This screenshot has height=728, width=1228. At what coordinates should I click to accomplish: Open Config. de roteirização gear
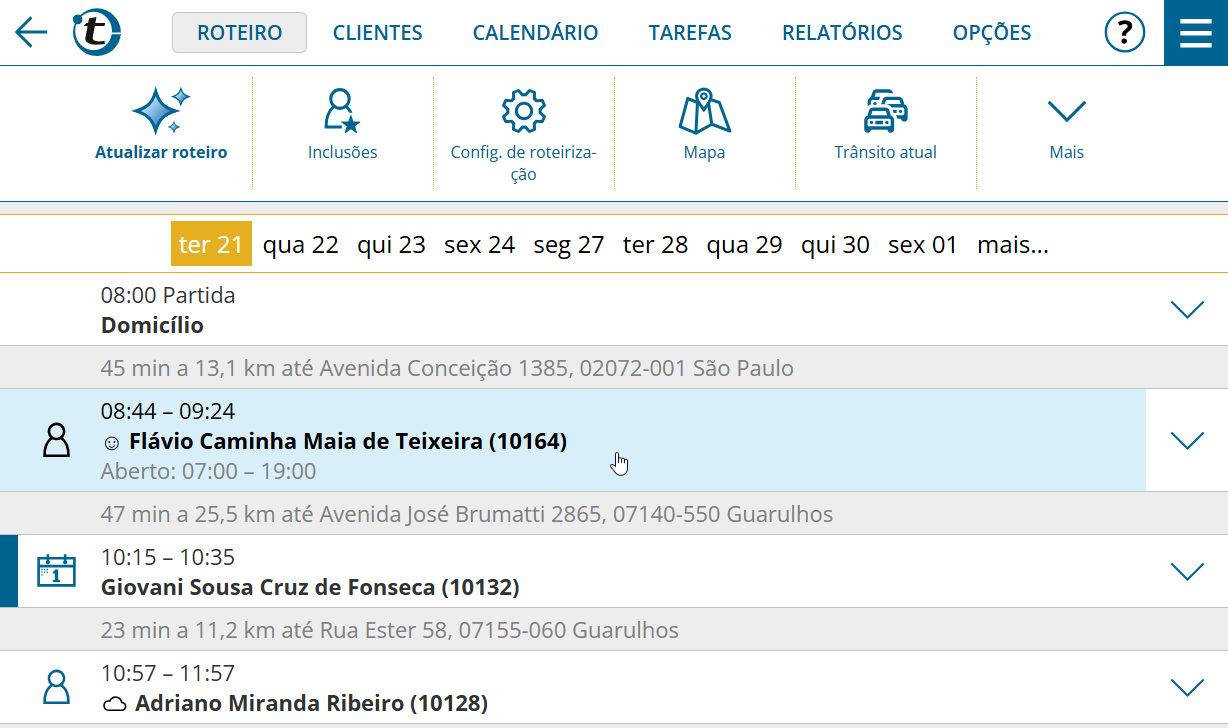[523, 112]
